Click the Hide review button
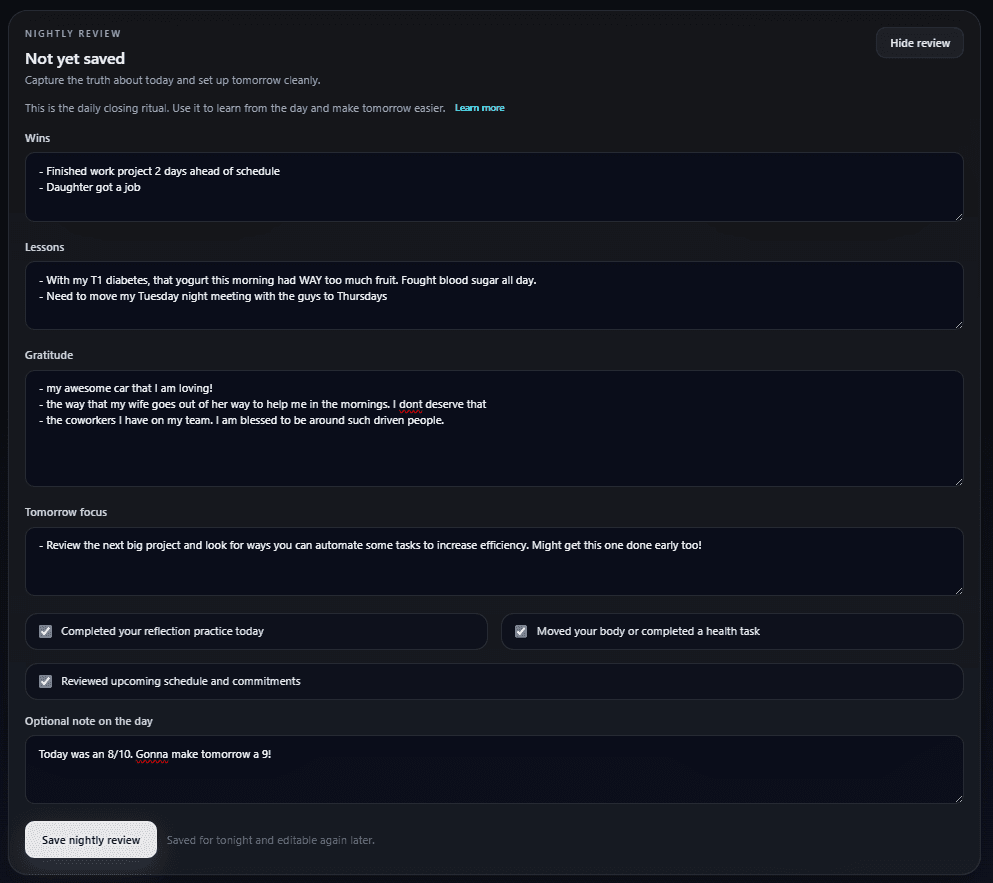 coord(918,42)
